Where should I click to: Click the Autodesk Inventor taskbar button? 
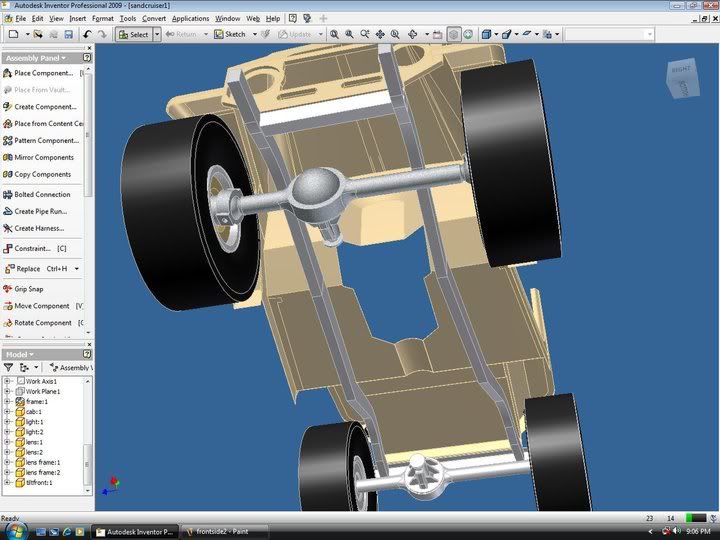pyautogui.click(x=134, y=532)
